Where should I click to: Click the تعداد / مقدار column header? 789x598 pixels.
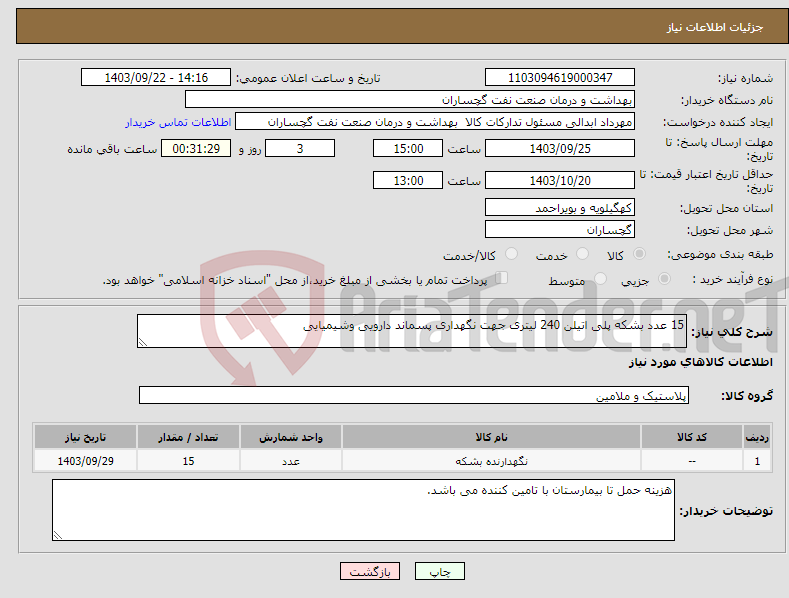tap(188, 437)
